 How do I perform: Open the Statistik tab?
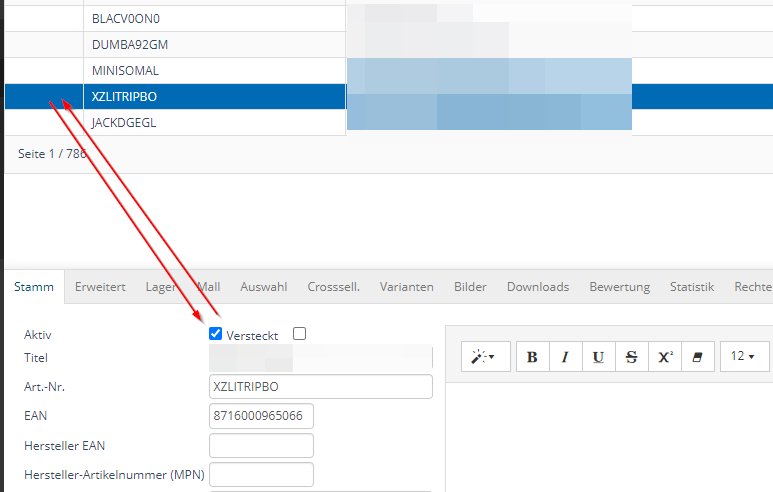pyautogui.click(x=691, y=287)
